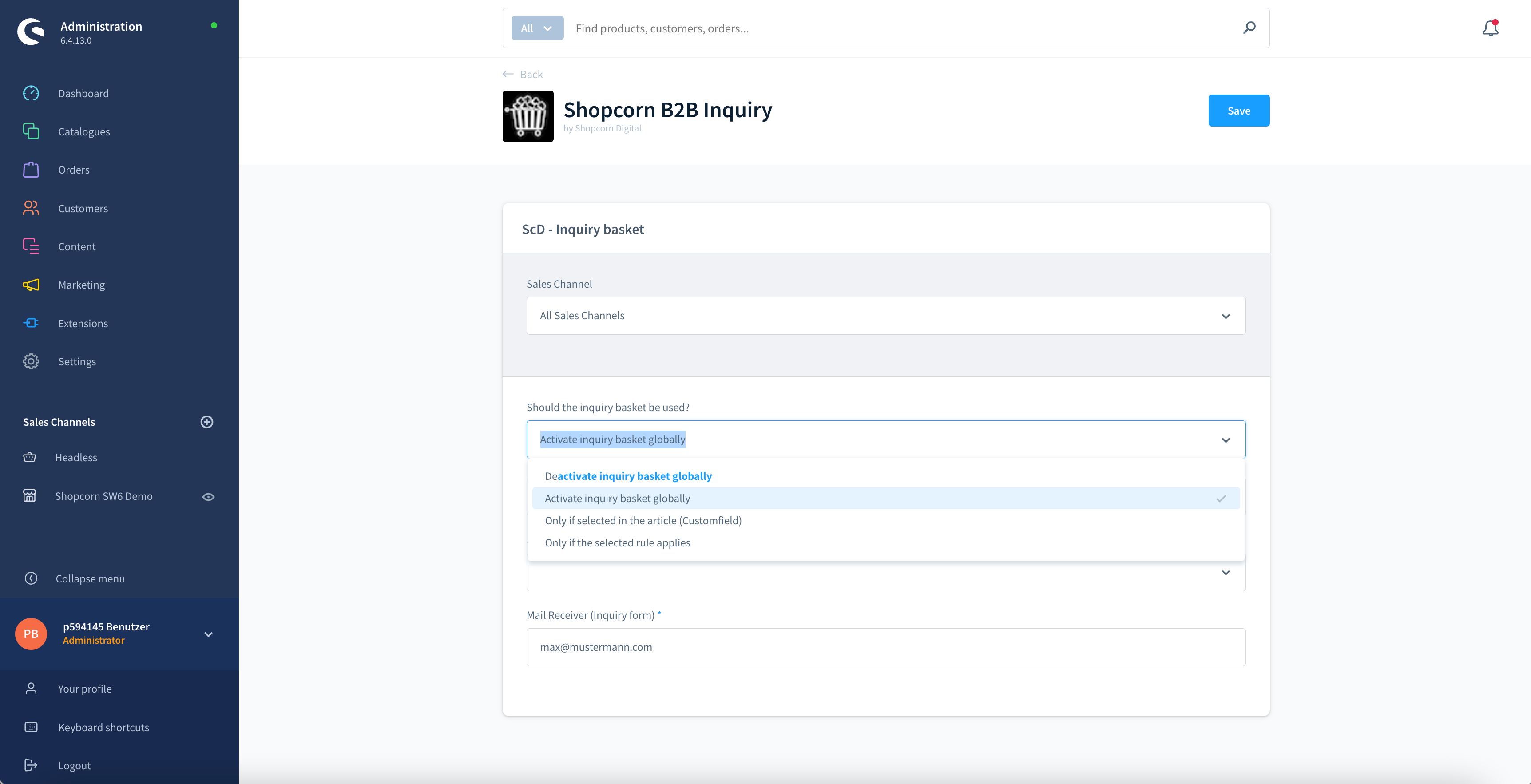Open the Marketing section
This screenshot has height=784, width=1531.
coord(81,284)
